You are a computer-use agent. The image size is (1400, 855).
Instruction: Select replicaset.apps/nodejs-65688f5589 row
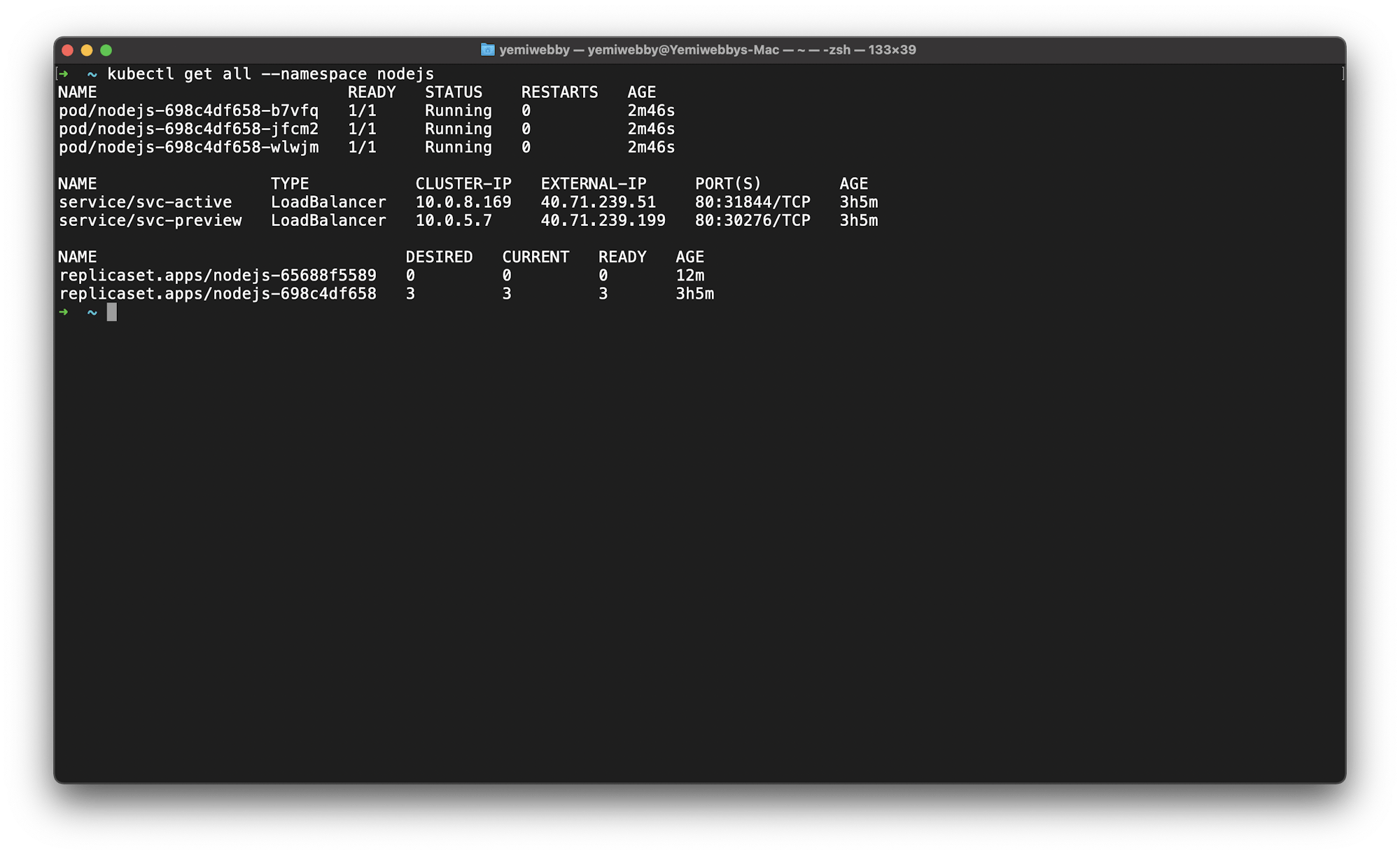(218, 275)
